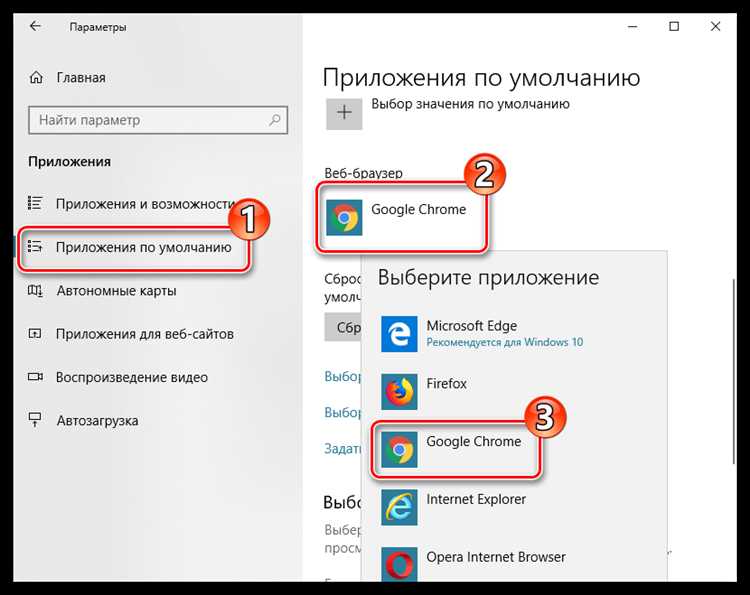Click the Веб-браузер label
Viewport: 750px width, 595px height.
click(x=363, y=173)
